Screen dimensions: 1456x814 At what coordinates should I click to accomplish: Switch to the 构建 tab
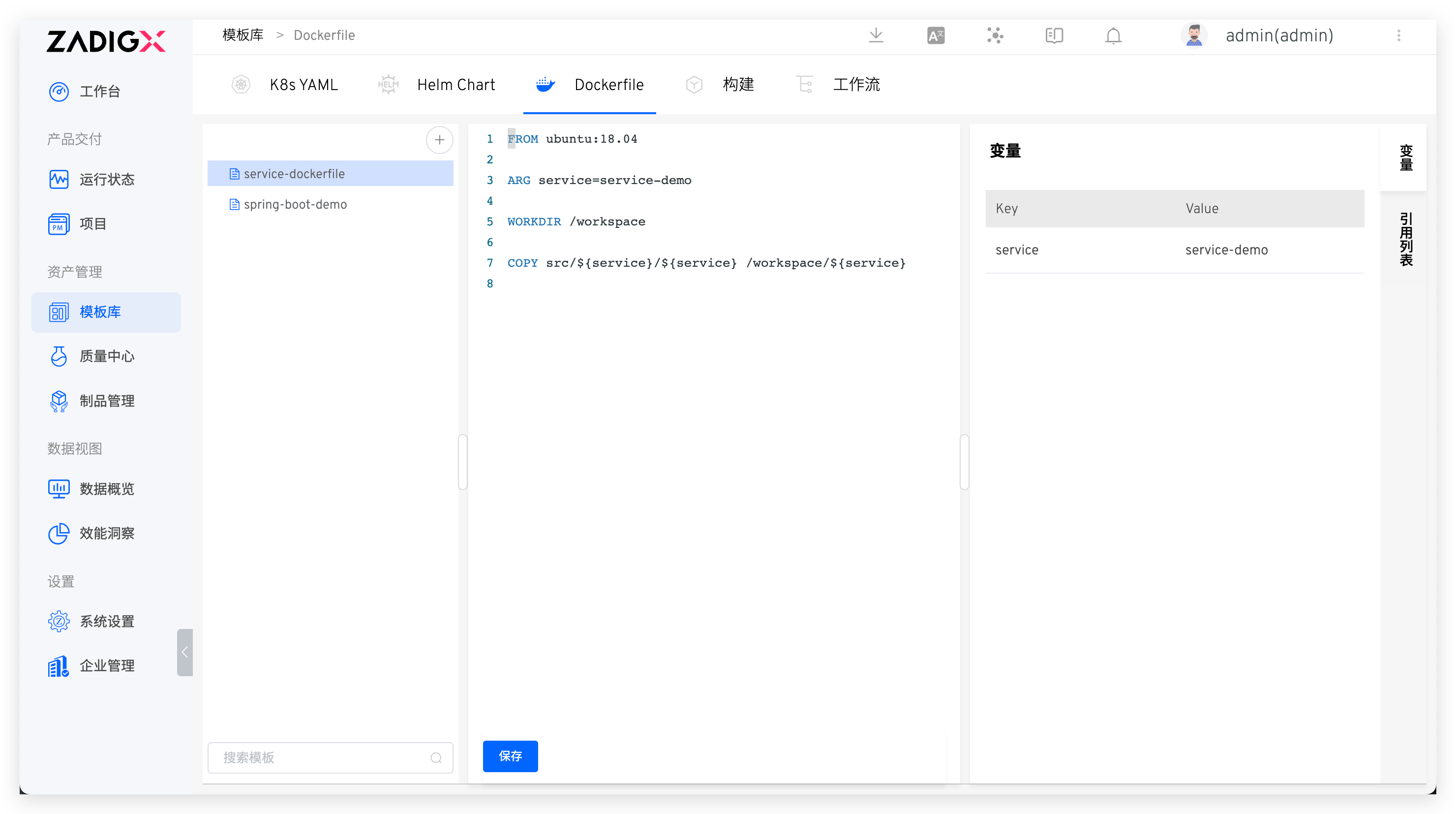click(738, 84)
